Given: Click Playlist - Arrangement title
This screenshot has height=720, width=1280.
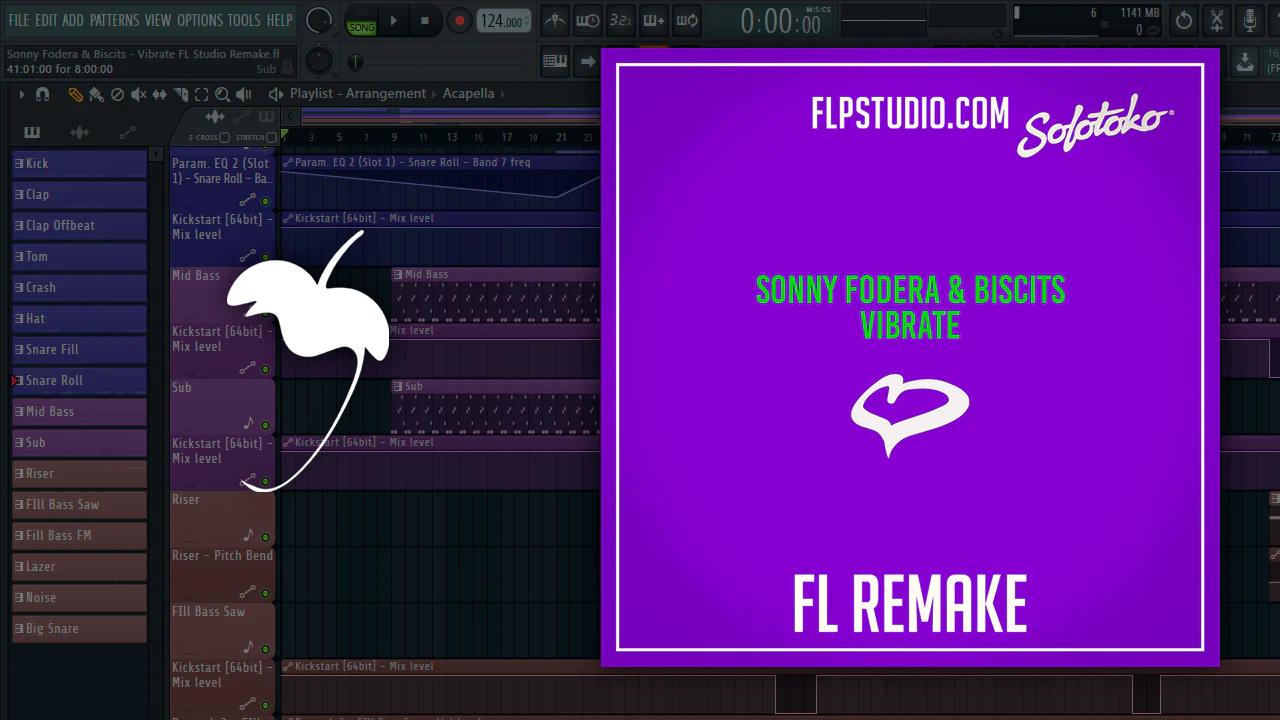Looking at the screenshot, I should pos(358,94).
